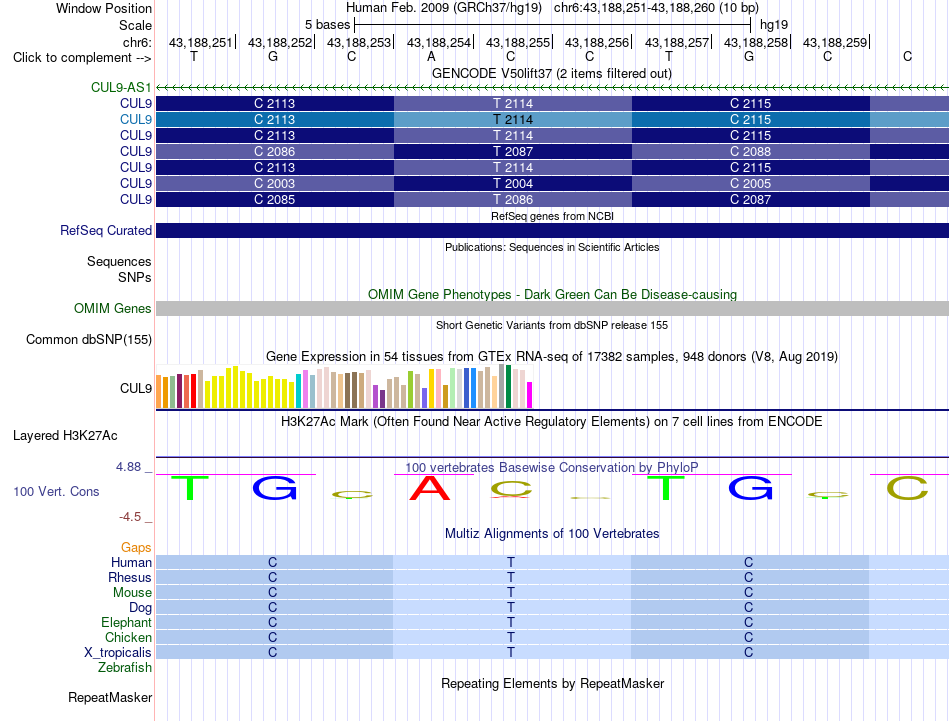Click 'Gene Expression in 54 tissues' GTEx title
Screen dimensions: 950x721
(551, 356)
